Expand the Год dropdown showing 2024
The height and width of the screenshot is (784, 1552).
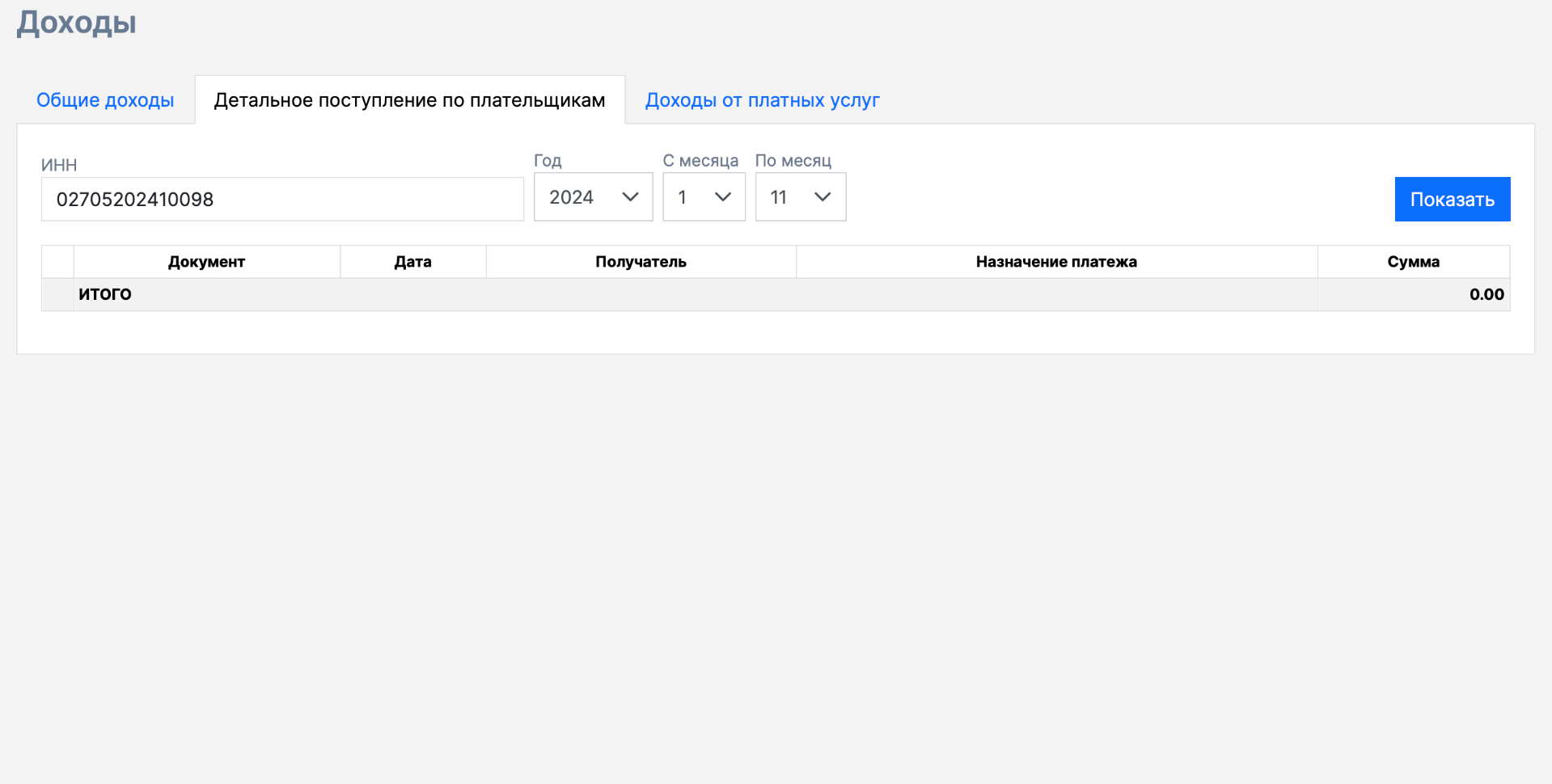[593, 197]
